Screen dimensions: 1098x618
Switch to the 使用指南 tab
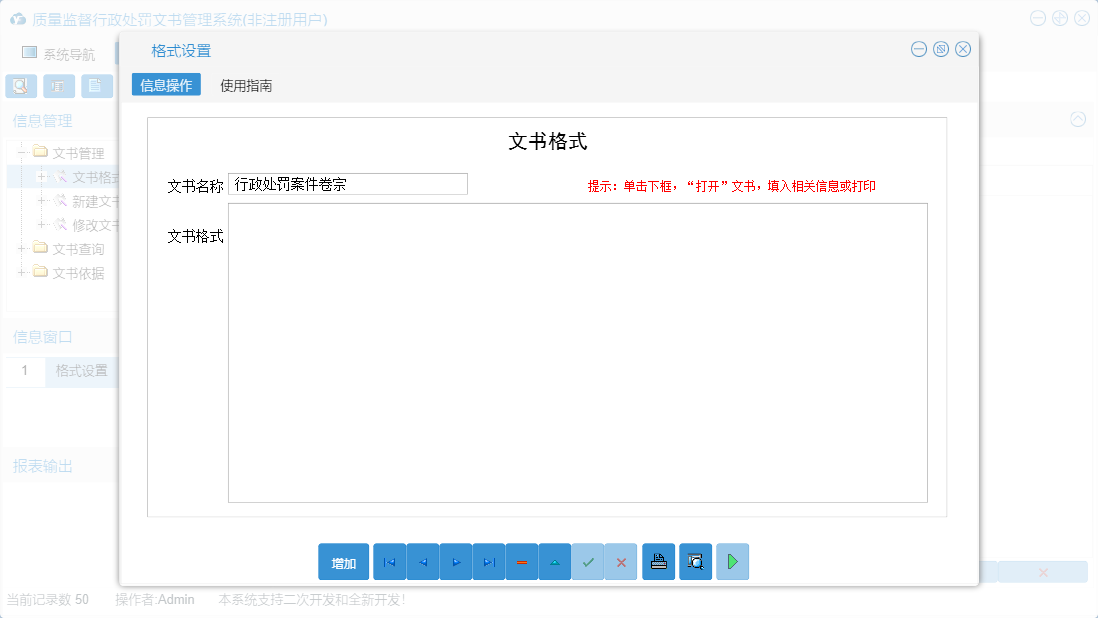coord(245,85)
